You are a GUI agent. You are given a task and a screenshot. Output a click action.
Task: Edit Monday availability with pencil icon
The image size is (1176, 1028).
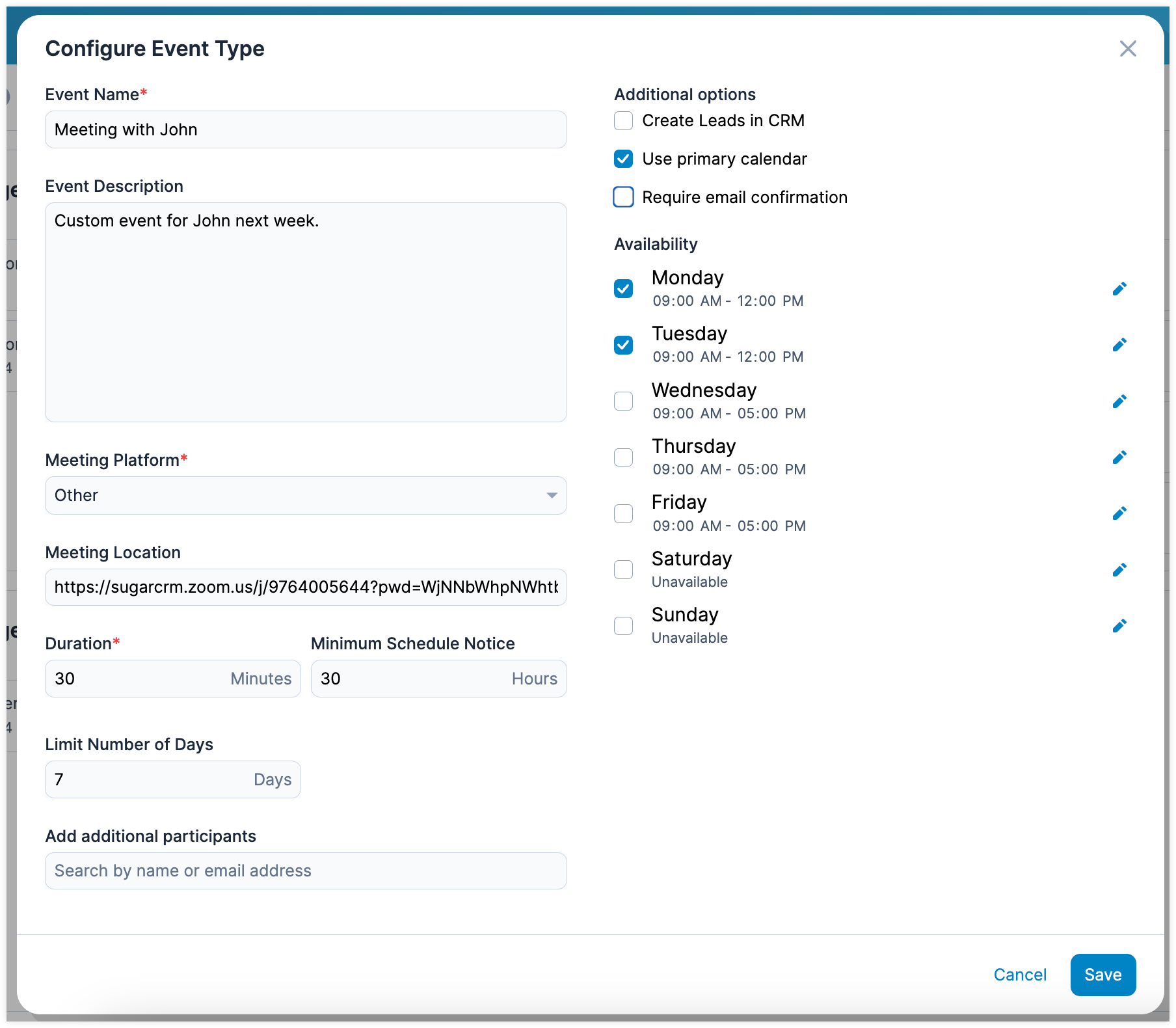[1119, 289]
